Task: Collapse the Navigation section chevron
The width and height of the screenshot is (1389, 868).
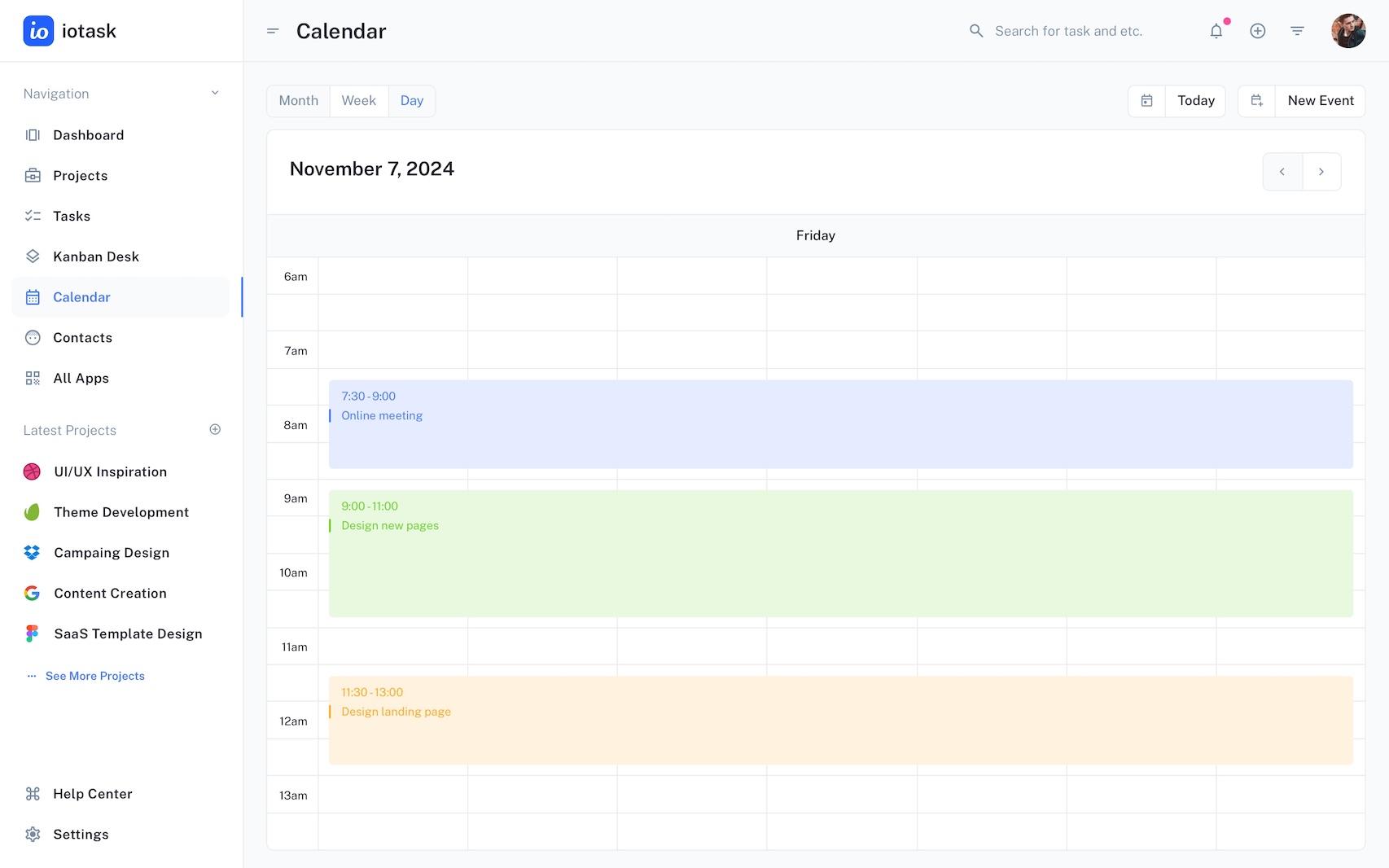Action: (x=215, y=94)
